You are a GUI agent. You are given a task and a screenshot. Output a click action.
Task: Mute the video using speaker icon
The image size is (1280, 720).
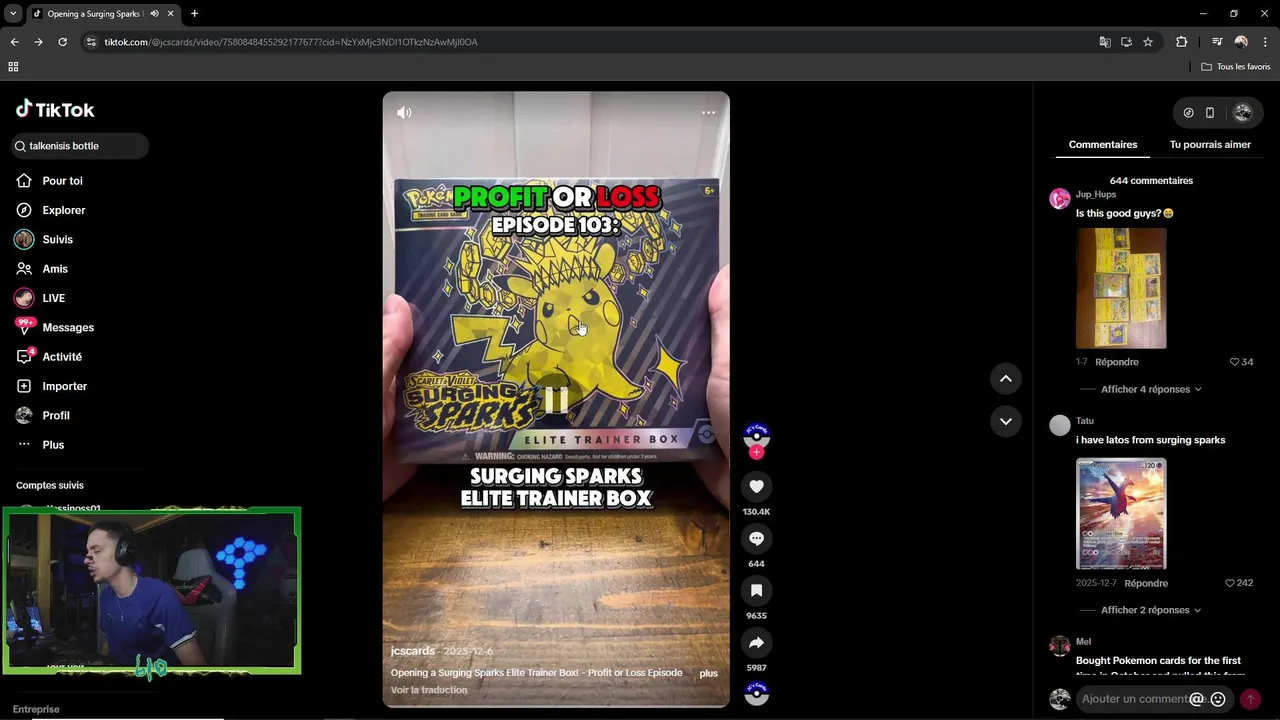tap(404, 113)
